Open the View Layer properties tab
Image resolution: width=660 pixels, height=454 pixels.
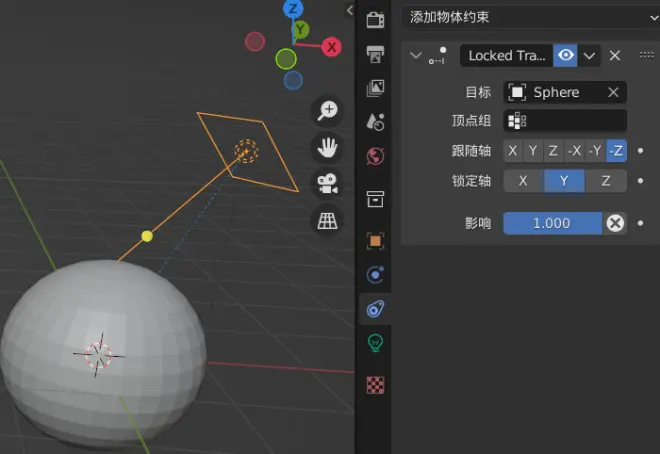point(375,88)
